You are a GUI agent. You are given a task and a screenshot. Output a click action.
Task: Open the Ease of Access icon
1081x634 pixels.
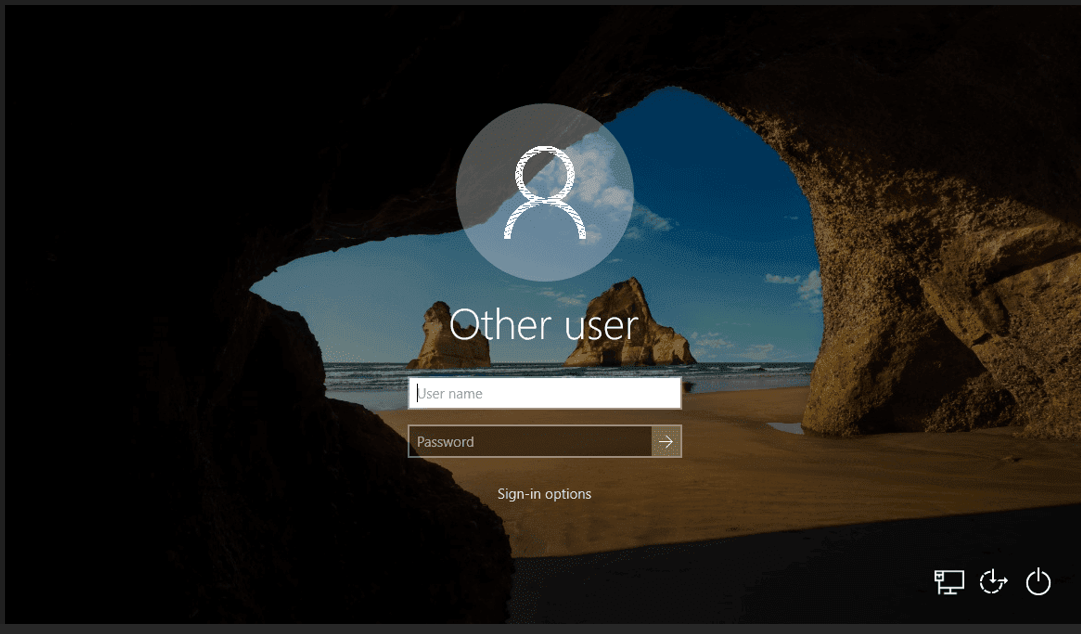(993, 582)
